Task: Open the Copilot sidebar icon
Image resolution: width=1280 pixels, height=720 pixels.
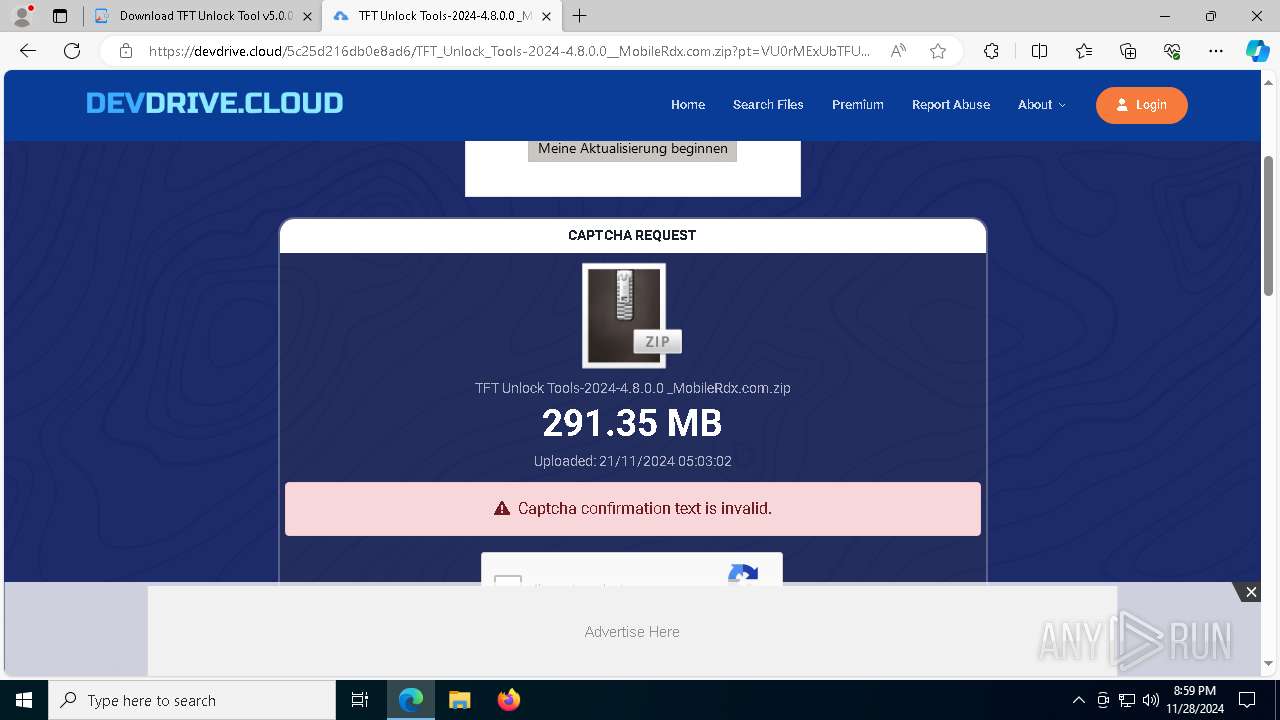Action: tap(1257, 51)
